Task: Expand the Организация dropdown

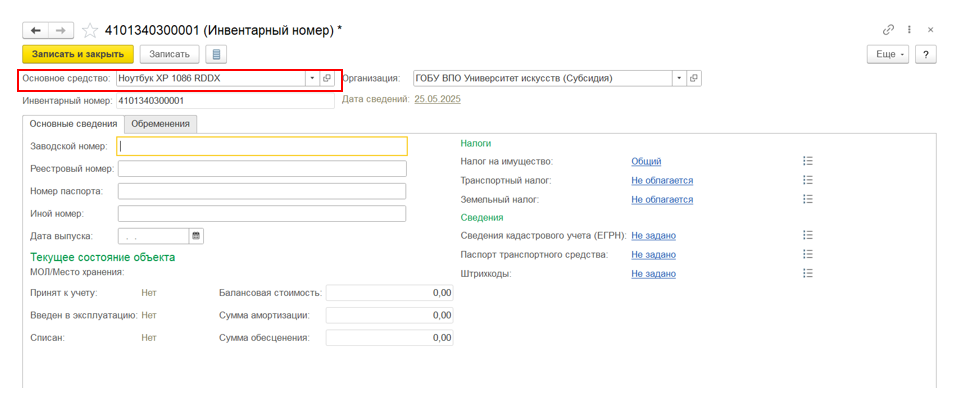Action: pos(679,78)
